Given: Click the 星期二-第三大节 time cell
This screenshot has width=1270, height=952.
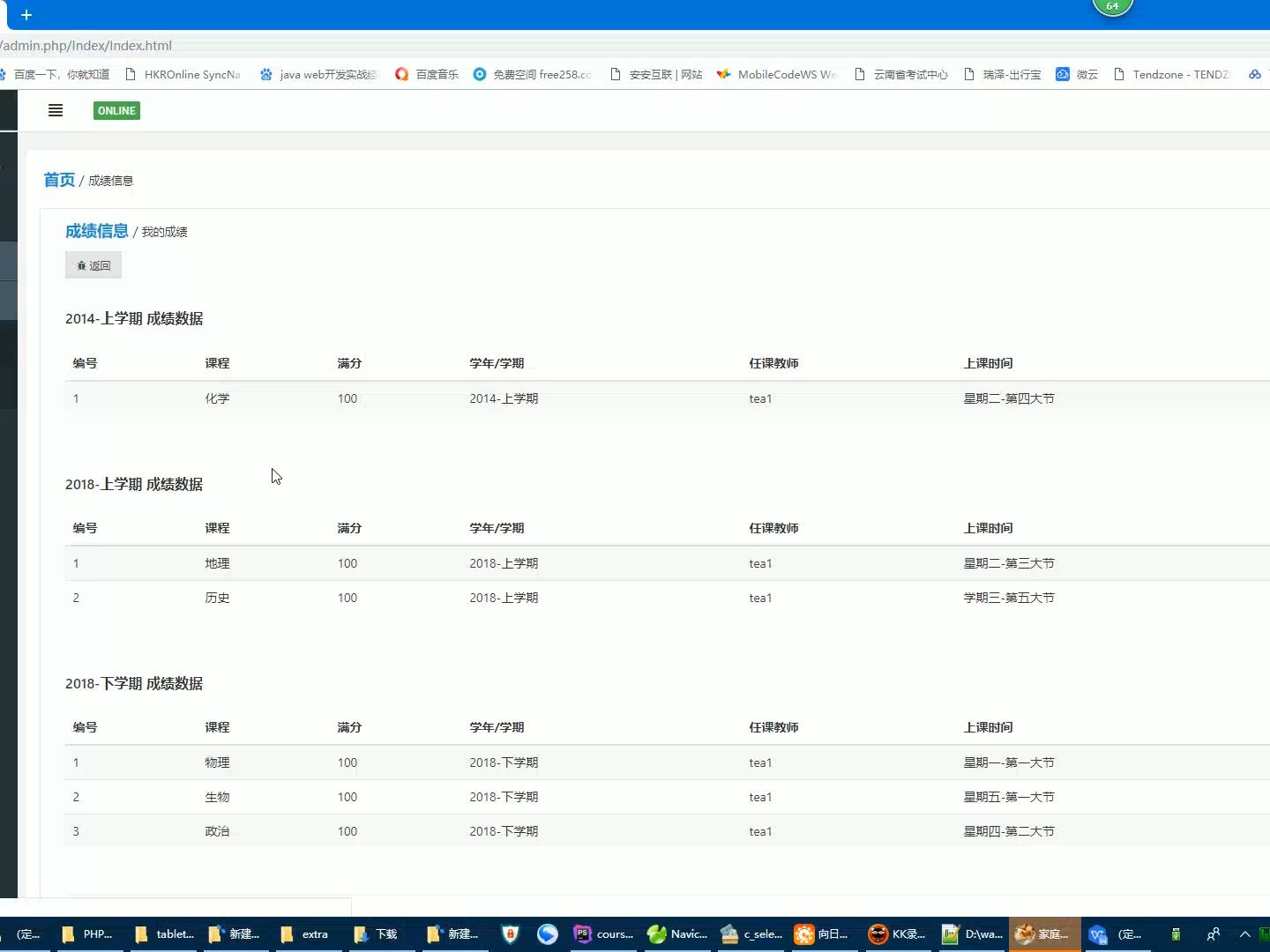Looking at the screenshot, I should pos(1009,563).
